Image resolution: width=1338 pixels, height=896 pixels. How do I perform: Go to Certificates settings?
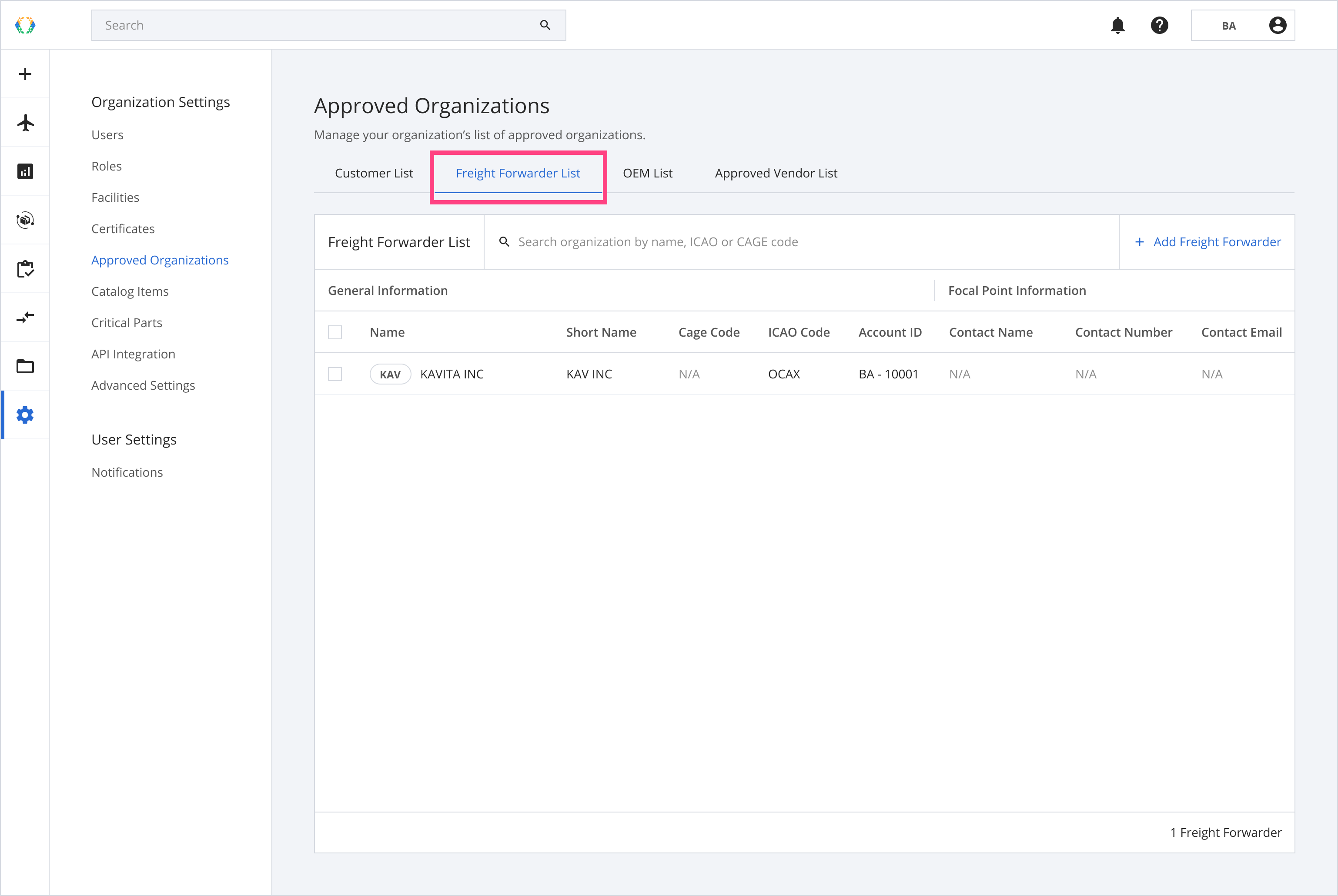click(123, 229)
